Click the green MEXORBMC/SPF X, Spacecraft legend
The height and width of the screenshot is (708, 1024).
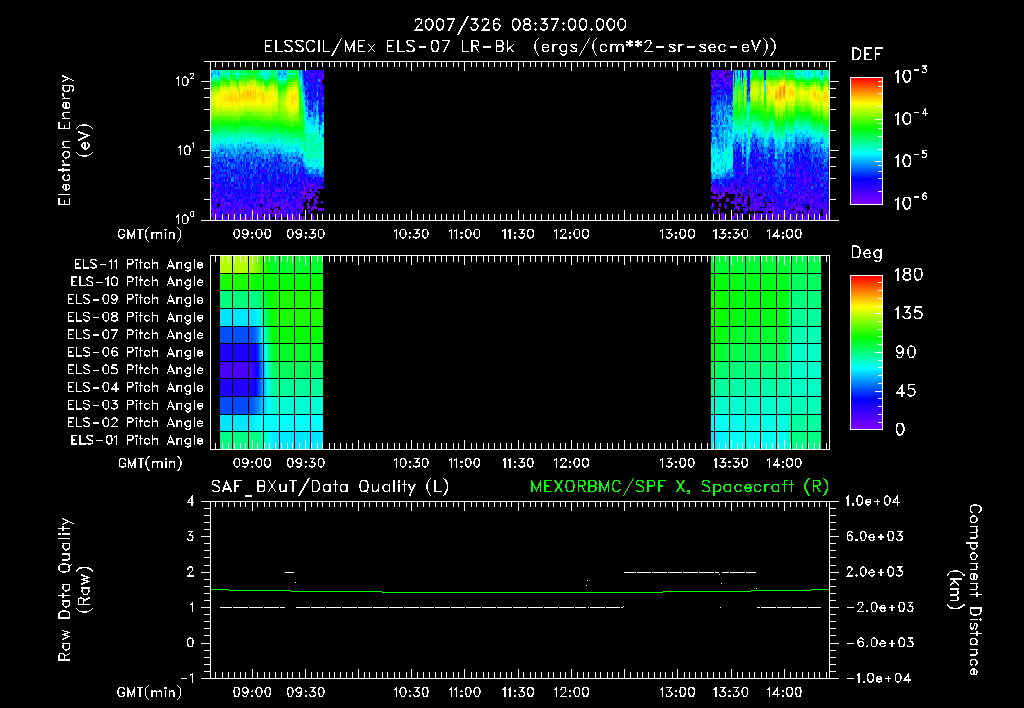pos(679,487)
